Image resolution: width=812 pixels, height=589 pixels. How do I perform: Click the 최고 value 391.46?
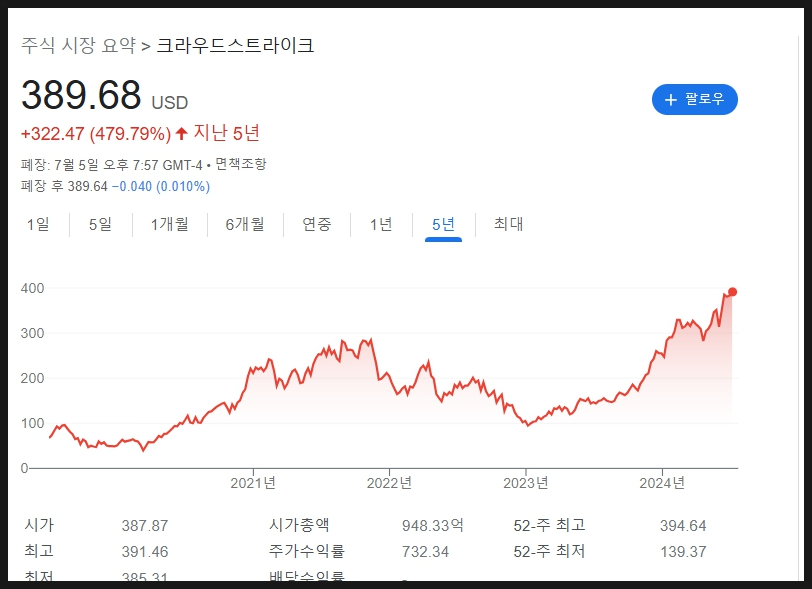[145, 552]
